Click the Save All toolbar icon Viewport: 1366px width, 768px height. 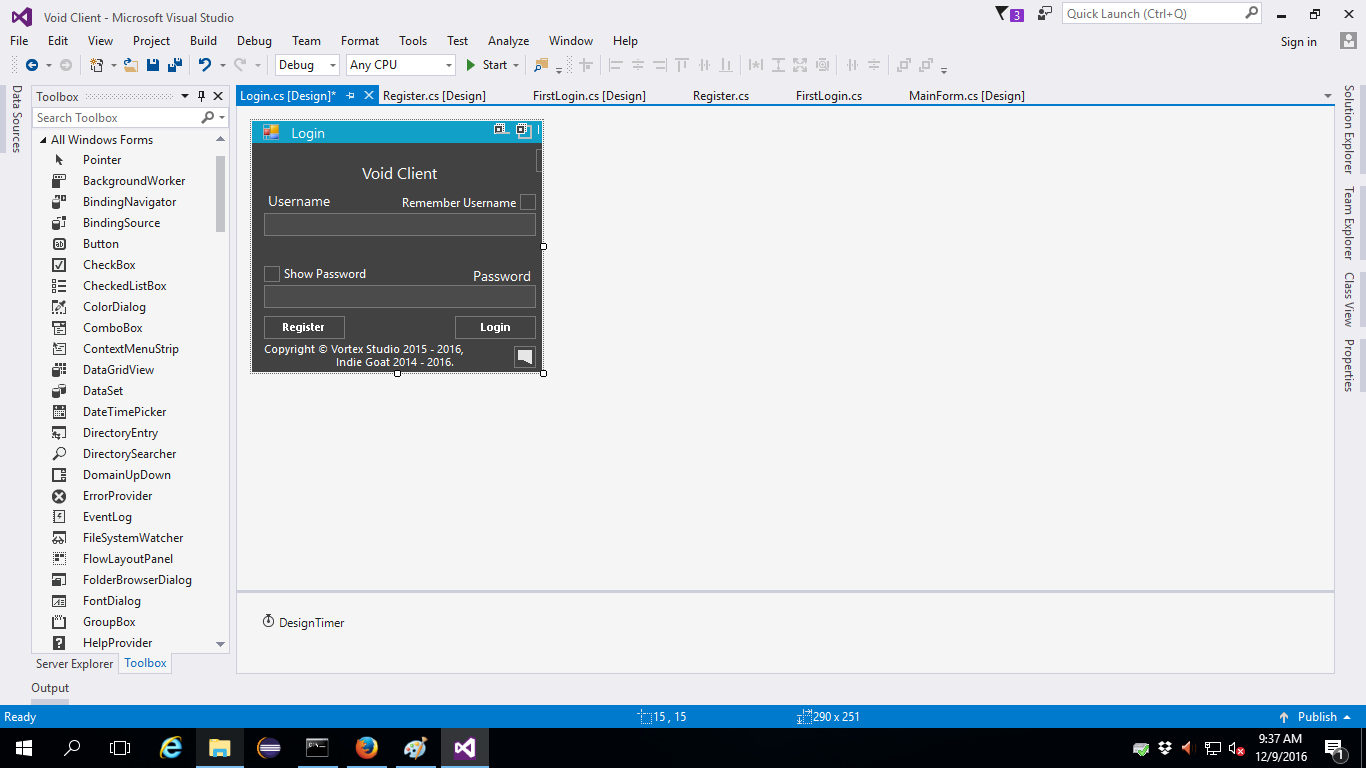(x=174, y=65)
